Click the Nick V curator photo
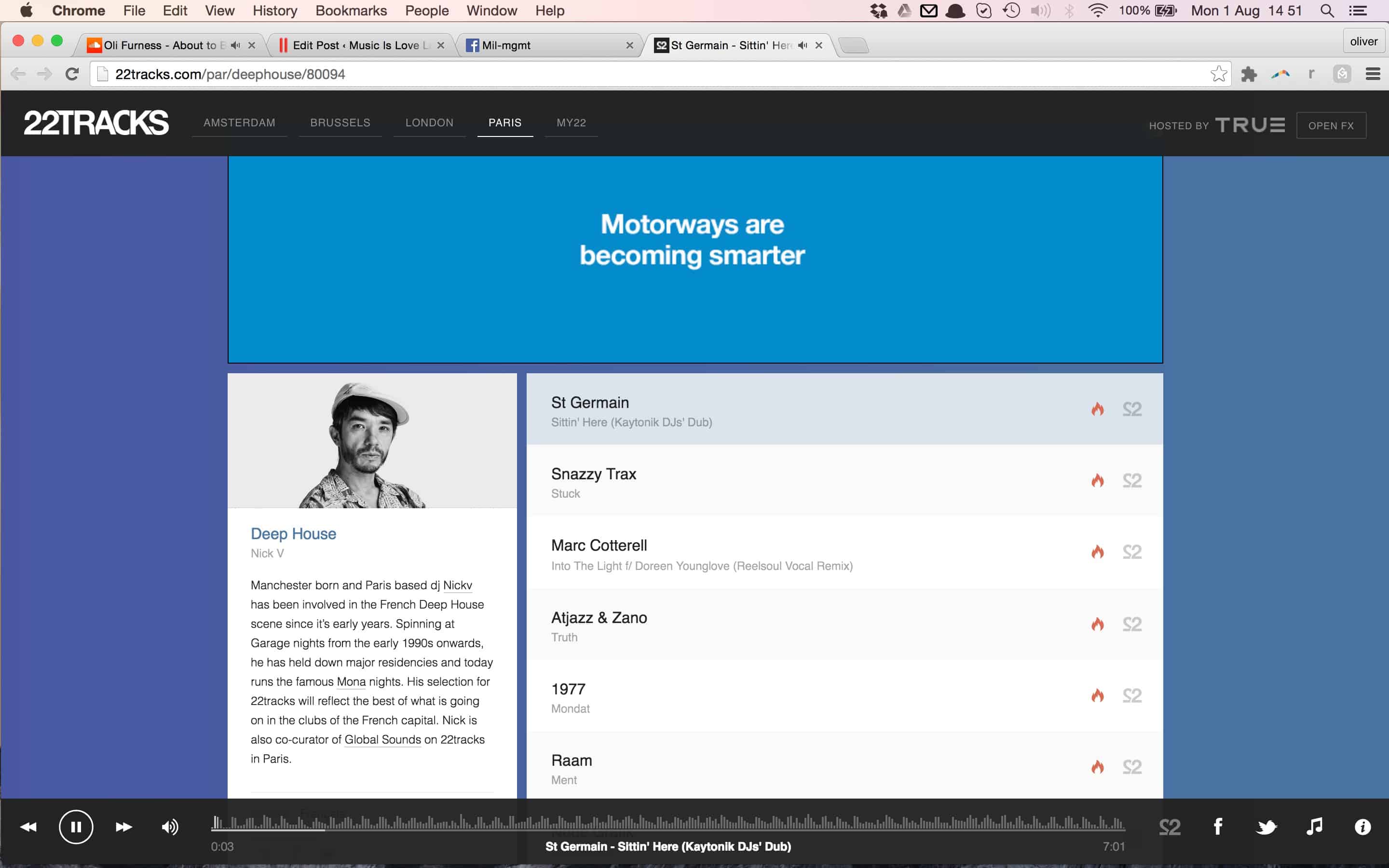Viewport: 1389px width, 868px height. click(372, 441)
